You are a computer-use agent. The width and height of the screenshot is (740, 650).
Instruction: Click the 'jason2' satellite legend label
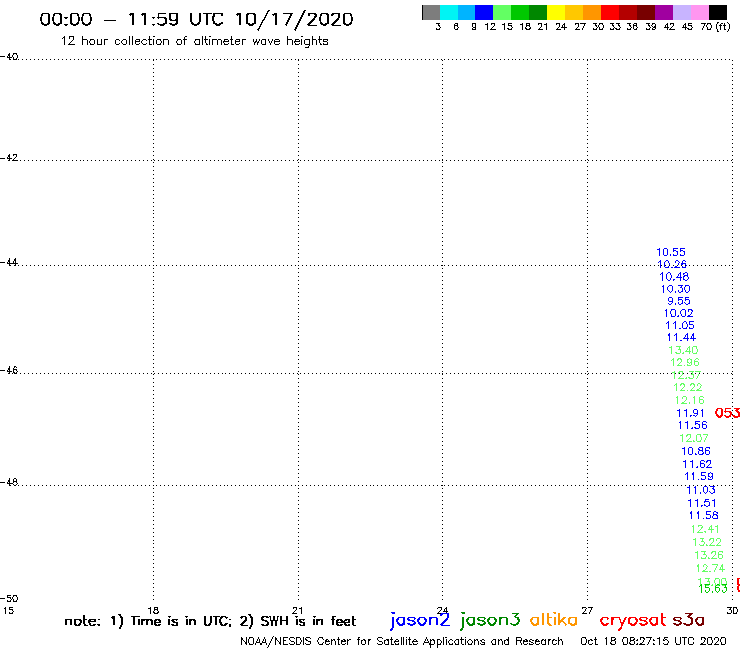click(420, 620)
